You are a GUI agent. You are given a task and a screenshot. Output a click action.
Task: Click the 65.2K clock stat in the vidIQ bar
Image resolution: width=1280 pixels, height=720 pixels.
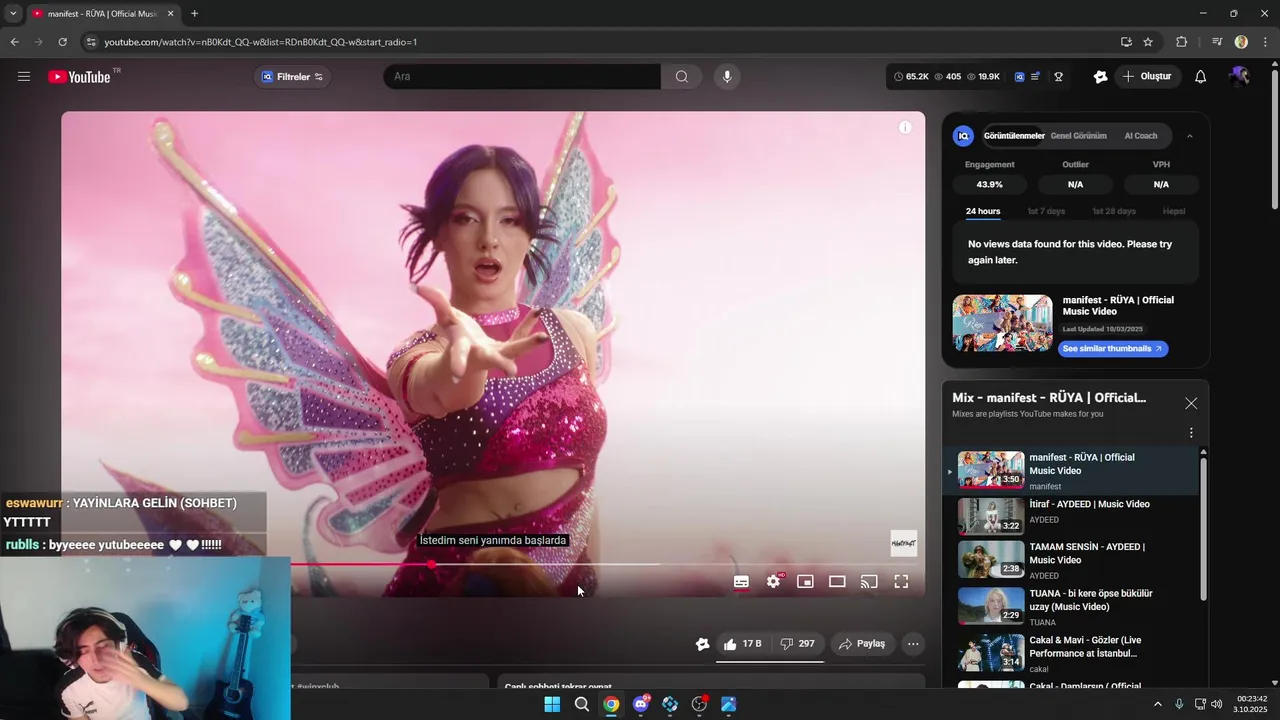pyautogui.click(x=911, y=77)
